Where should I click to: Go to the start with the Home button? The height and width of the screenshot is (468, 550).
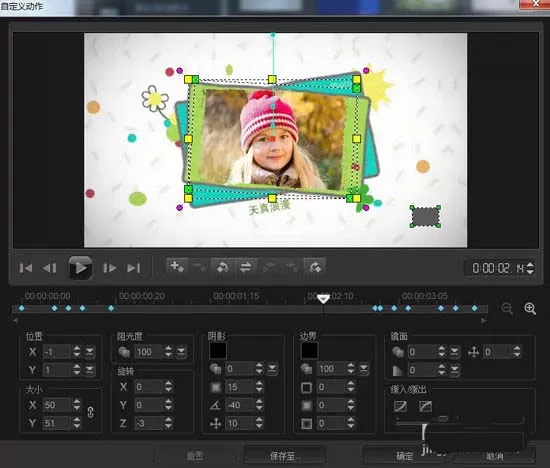point(26,268)
